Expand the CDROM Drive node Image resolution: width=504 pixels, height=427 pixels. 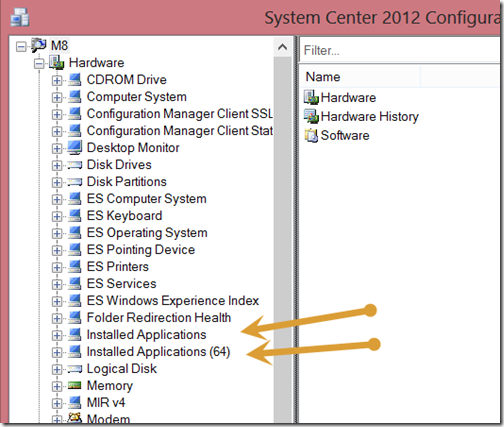[x=57, y=81]
